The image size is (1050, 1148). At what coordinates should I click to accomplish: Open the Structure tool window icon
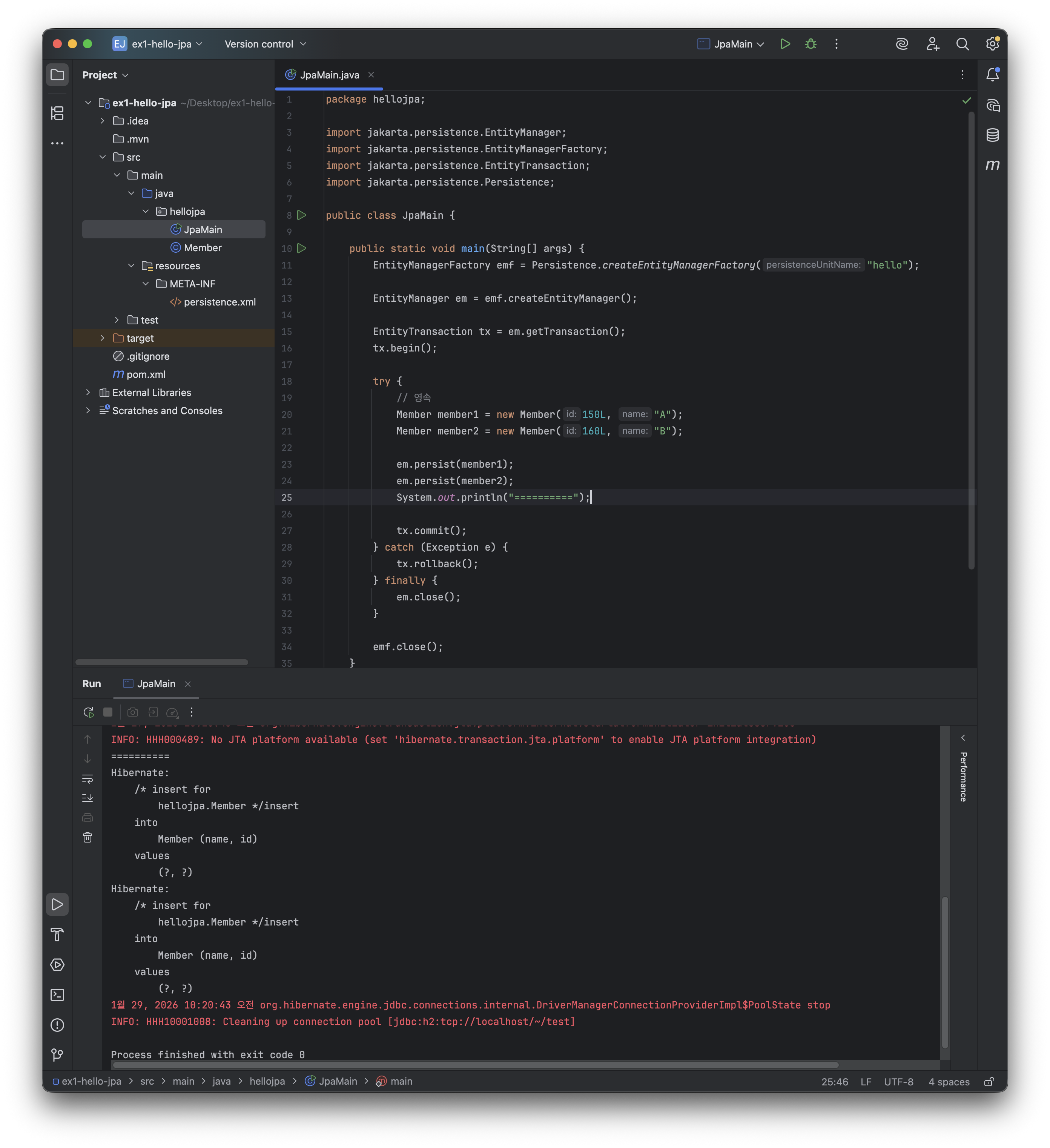coord(57,113)
